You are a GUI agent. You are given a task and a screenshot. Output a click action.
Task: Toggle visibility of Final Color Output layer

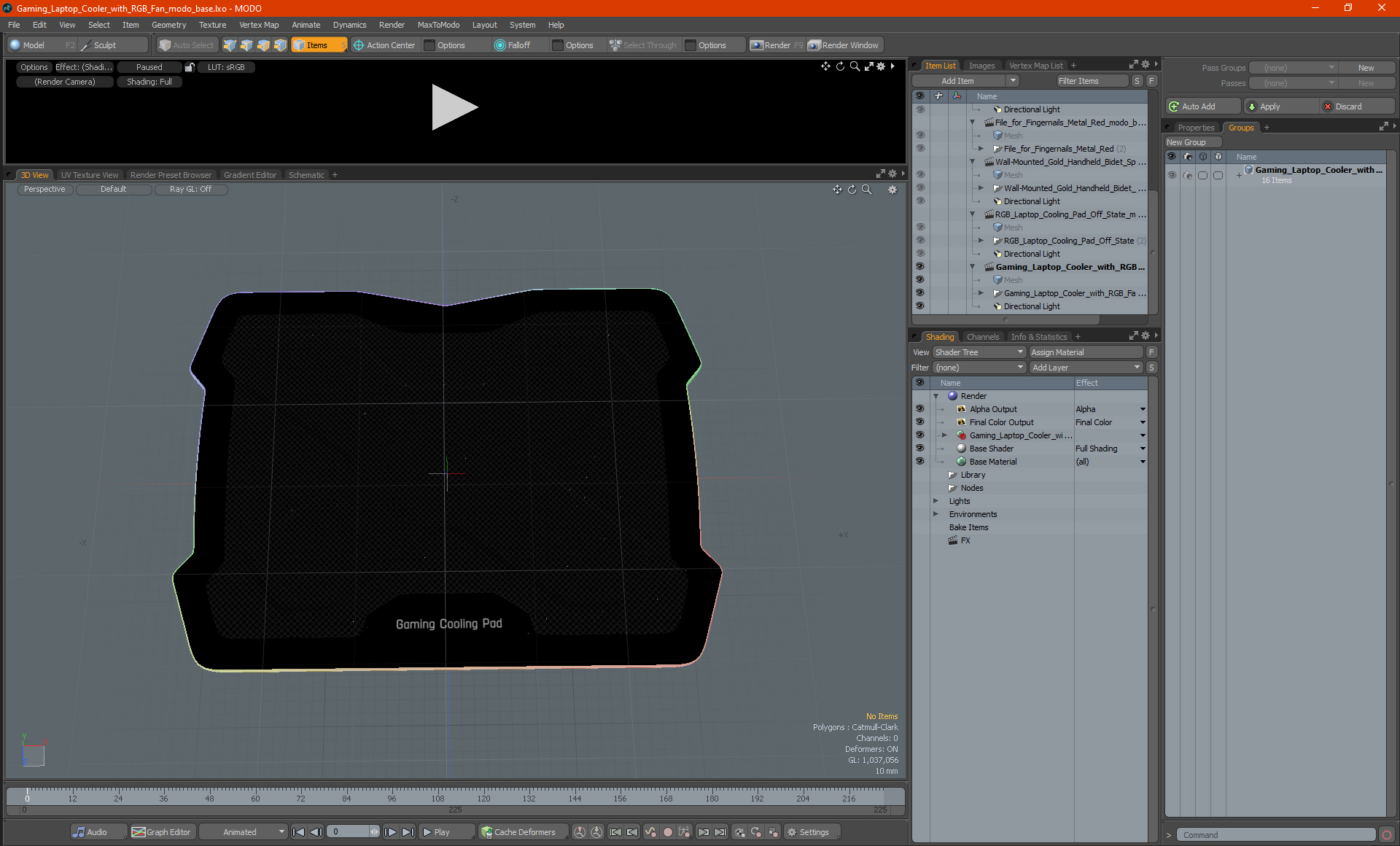[x=919, y=422]
